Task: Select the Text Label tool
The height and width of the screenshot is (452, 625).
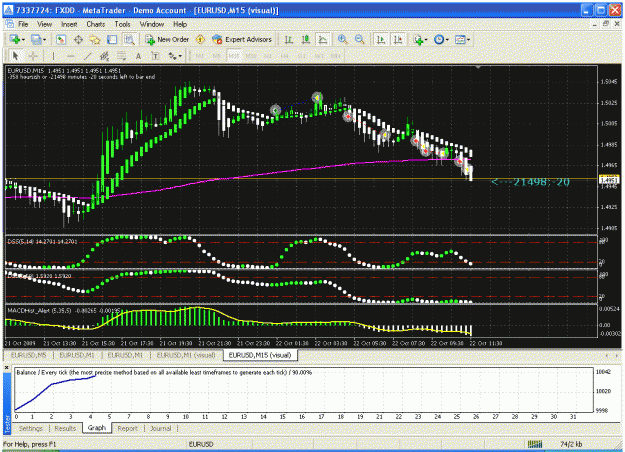Action: coord(155,56)
